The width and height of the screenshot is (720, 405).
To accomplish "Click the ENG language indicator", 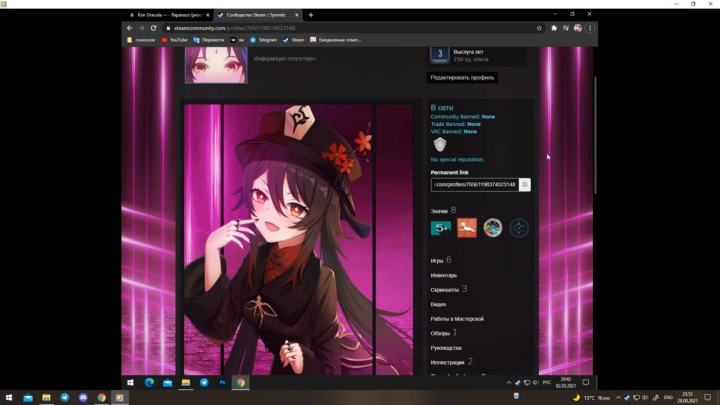I will [668, 398].
